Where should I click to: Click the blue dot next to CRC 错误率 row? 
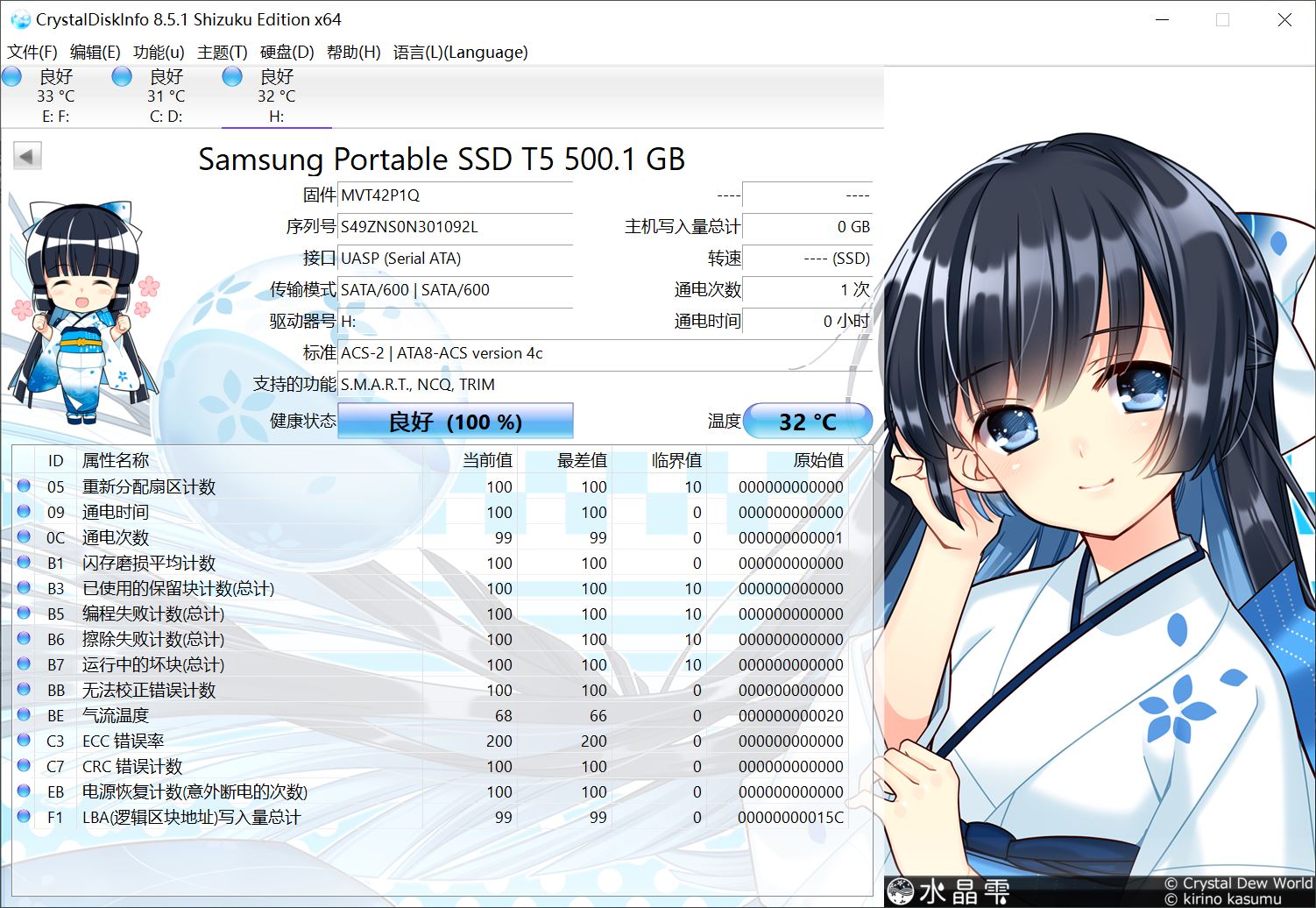[x=24, y=766]
